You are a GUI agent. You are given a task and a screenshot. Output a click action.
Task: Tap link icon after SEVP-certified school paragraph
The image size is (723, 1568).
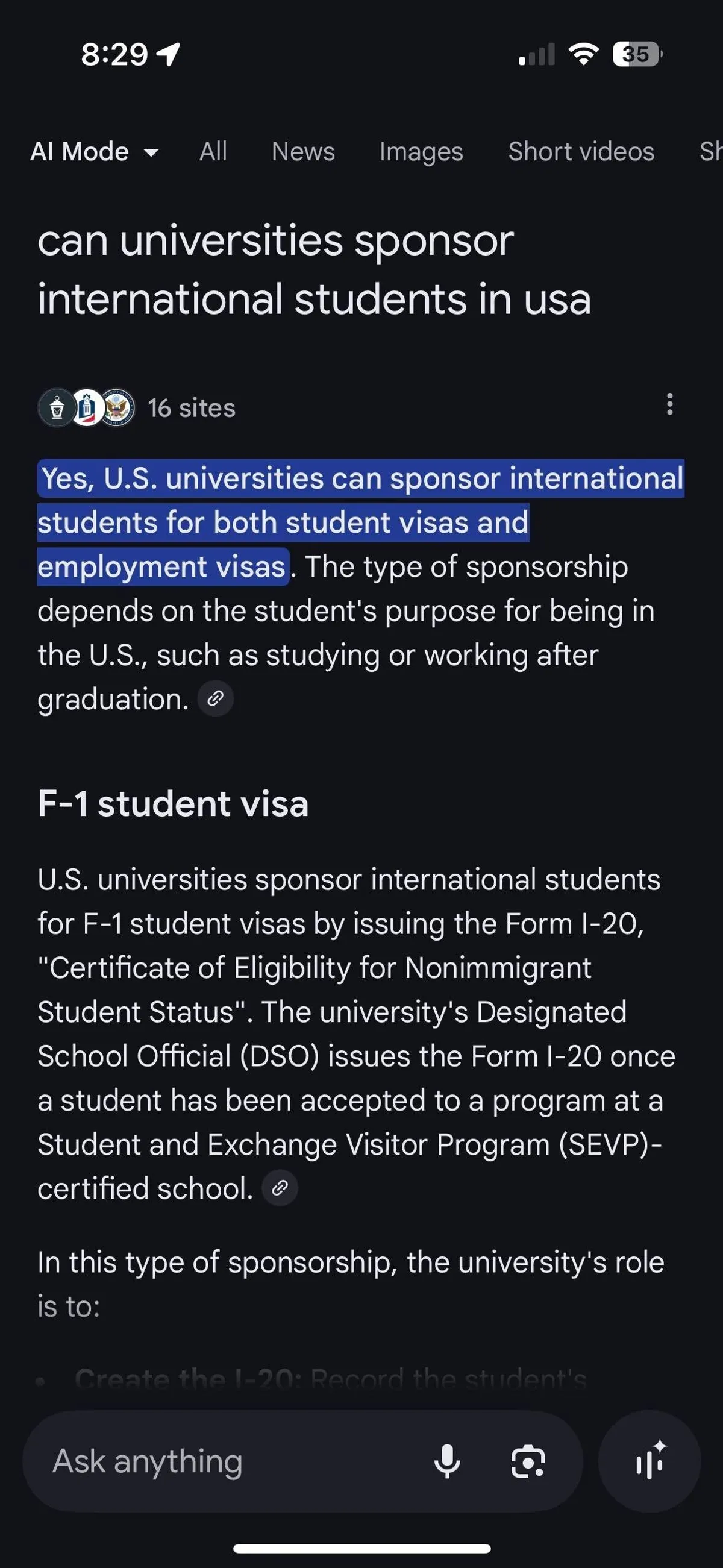pos(280,1188)
